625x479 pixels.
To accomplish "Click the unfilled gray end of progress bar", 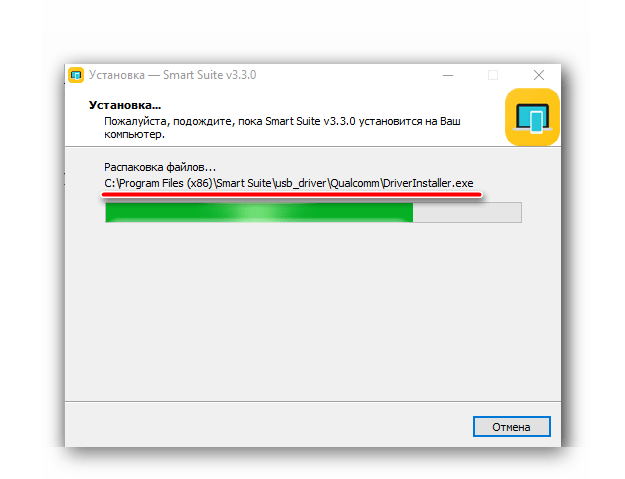I will [x=467, y=212].
